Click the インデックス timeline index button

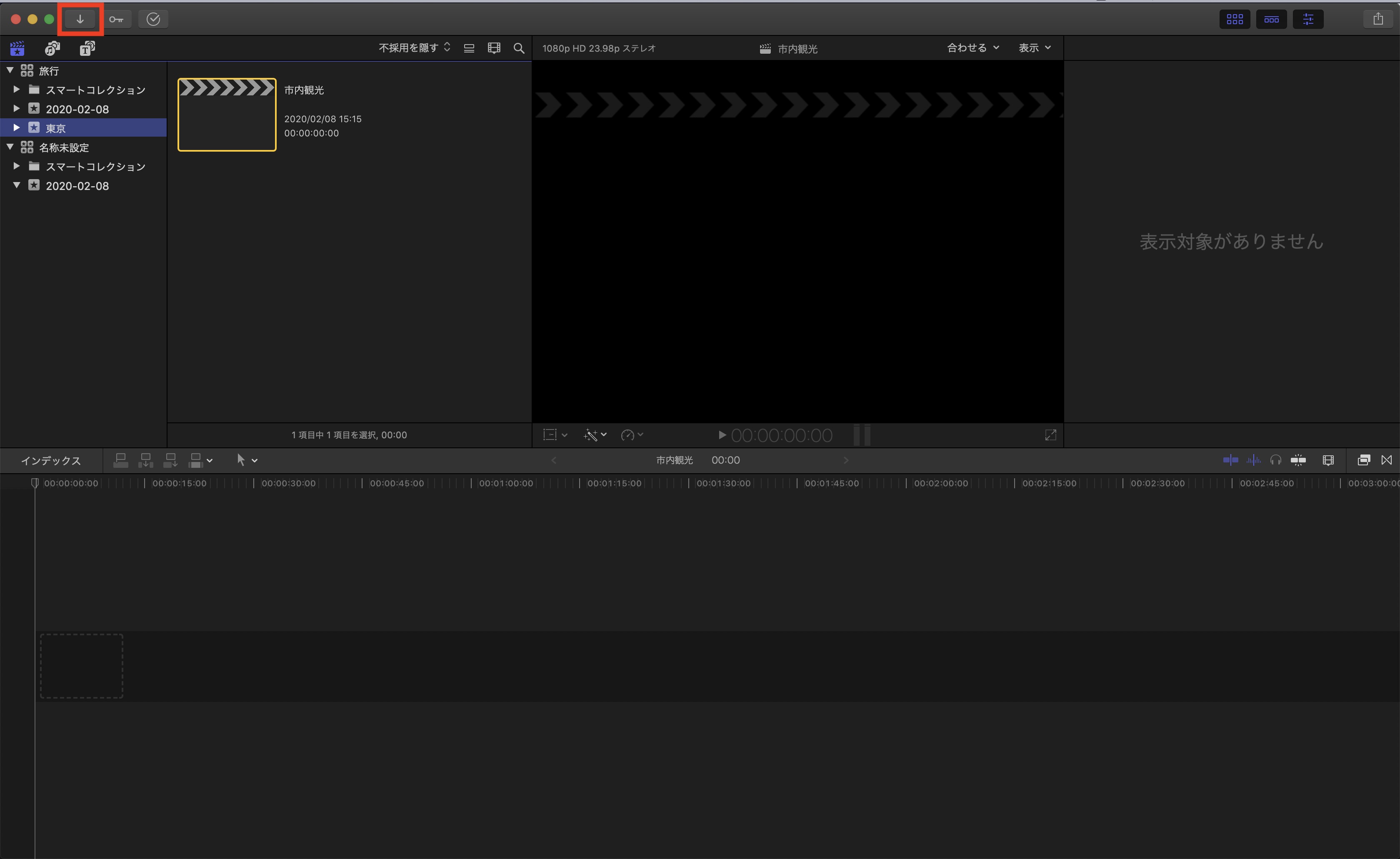(x=51, y=461)
